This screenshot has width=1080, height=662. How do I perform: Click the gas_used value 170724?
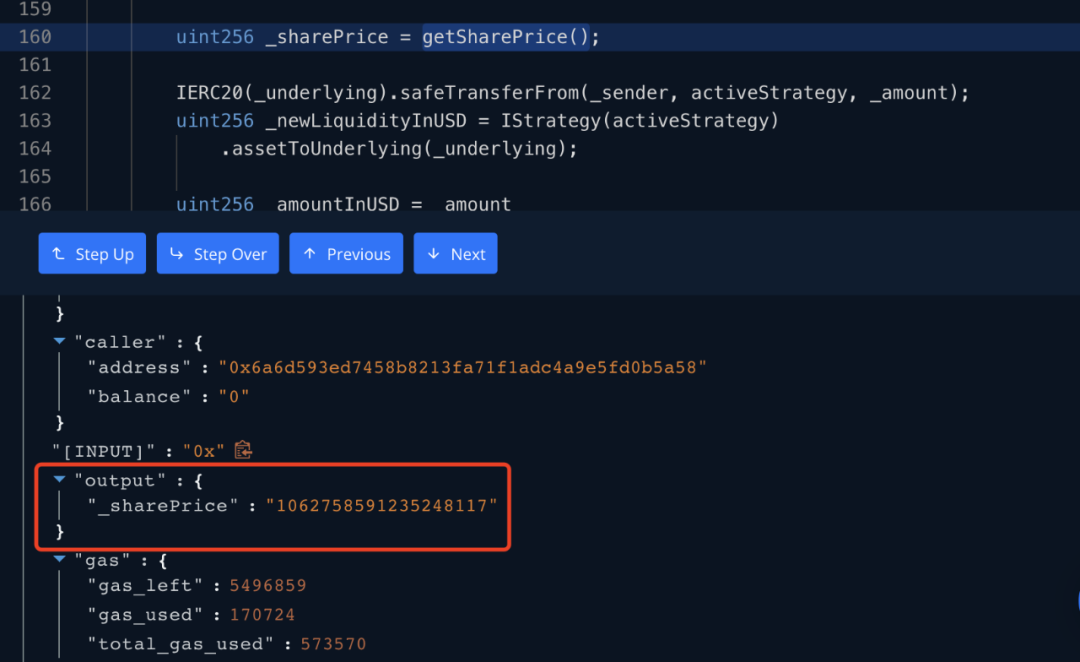(x=262, y=615)
